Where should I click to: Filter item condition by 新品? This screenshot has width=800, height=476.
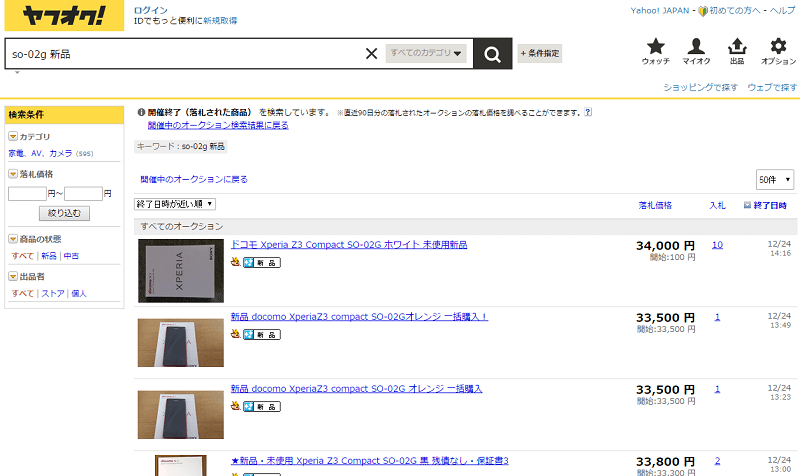pyautogui.click(x=49, y=256)
